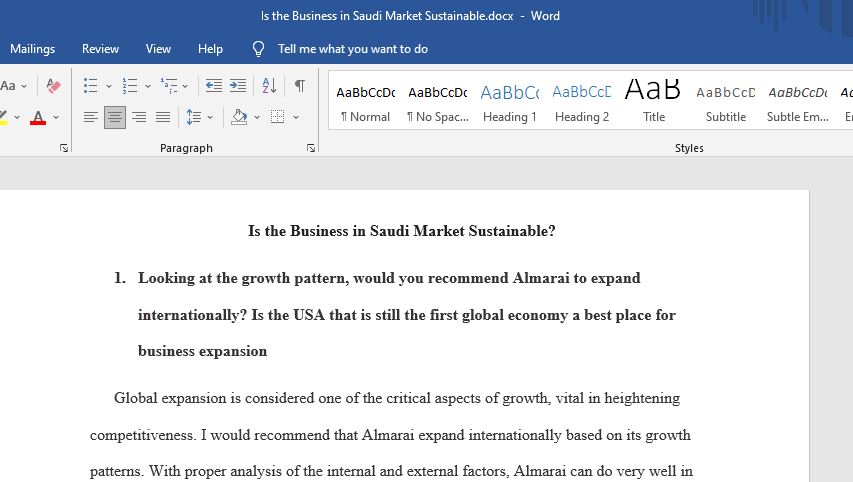The width and height of the screenshot is (853, 482).
Task: Apply the red font color
Action: pos(38,118)
